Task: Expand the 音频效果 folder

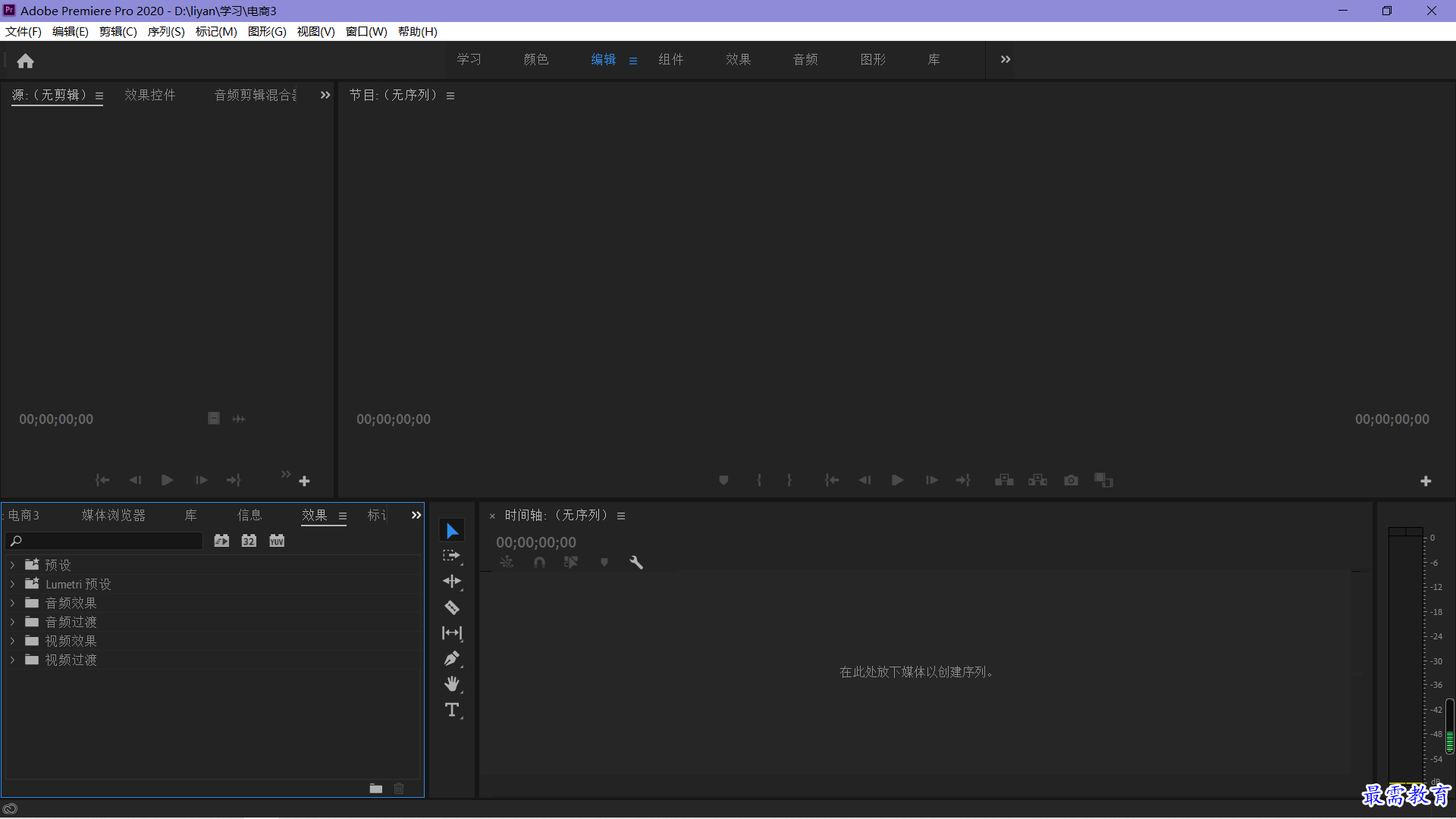Action: 12,603
